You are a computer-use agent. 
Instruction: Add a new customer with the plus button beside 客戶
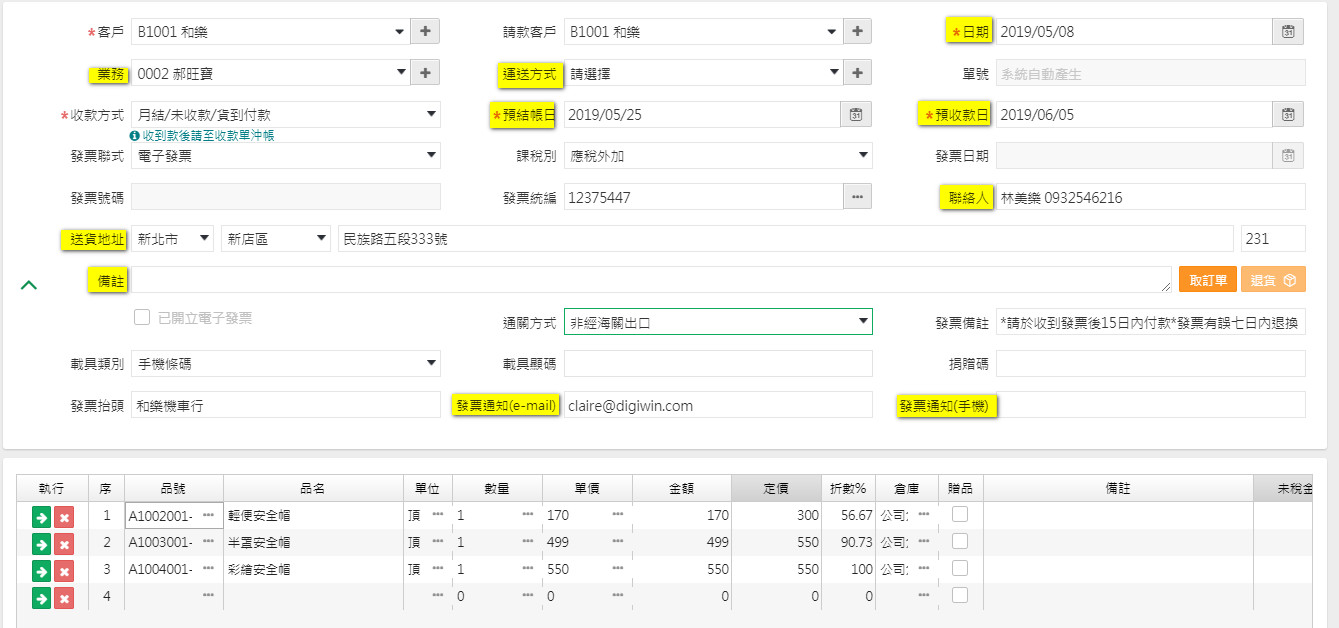(x=425, y=31)
